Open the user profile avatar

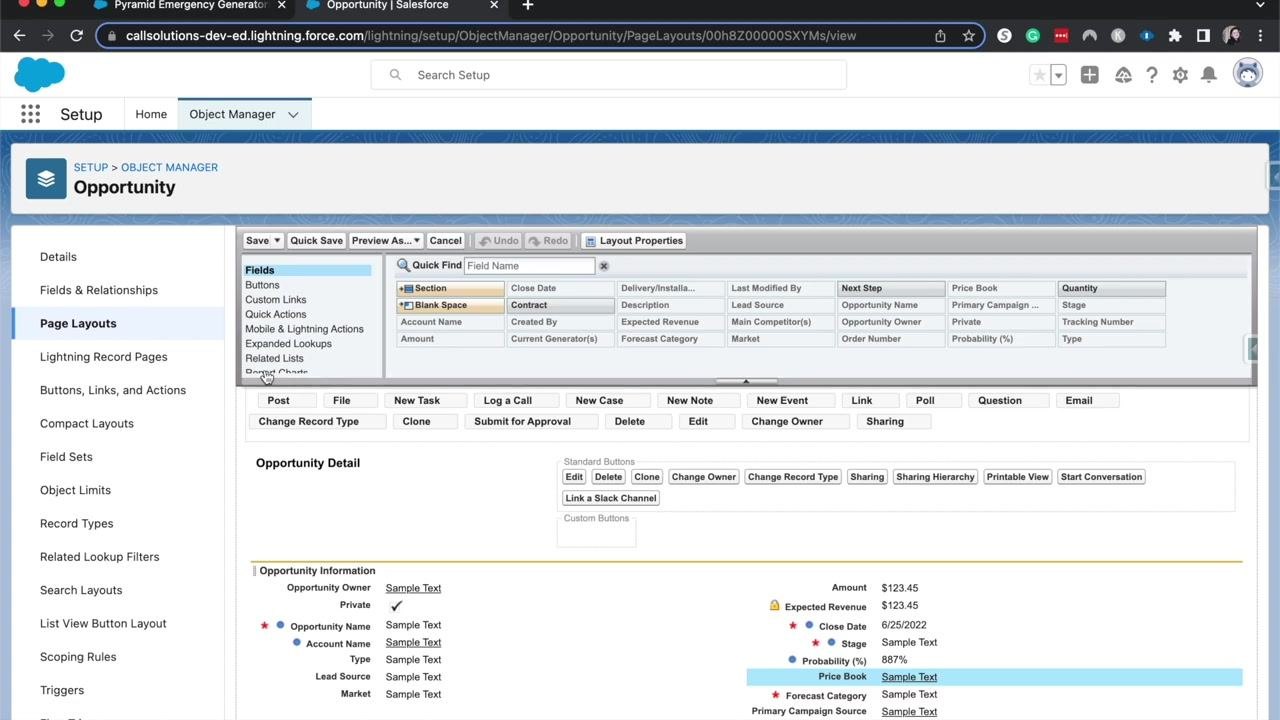pyautogui.click(x=1247, y=73)
